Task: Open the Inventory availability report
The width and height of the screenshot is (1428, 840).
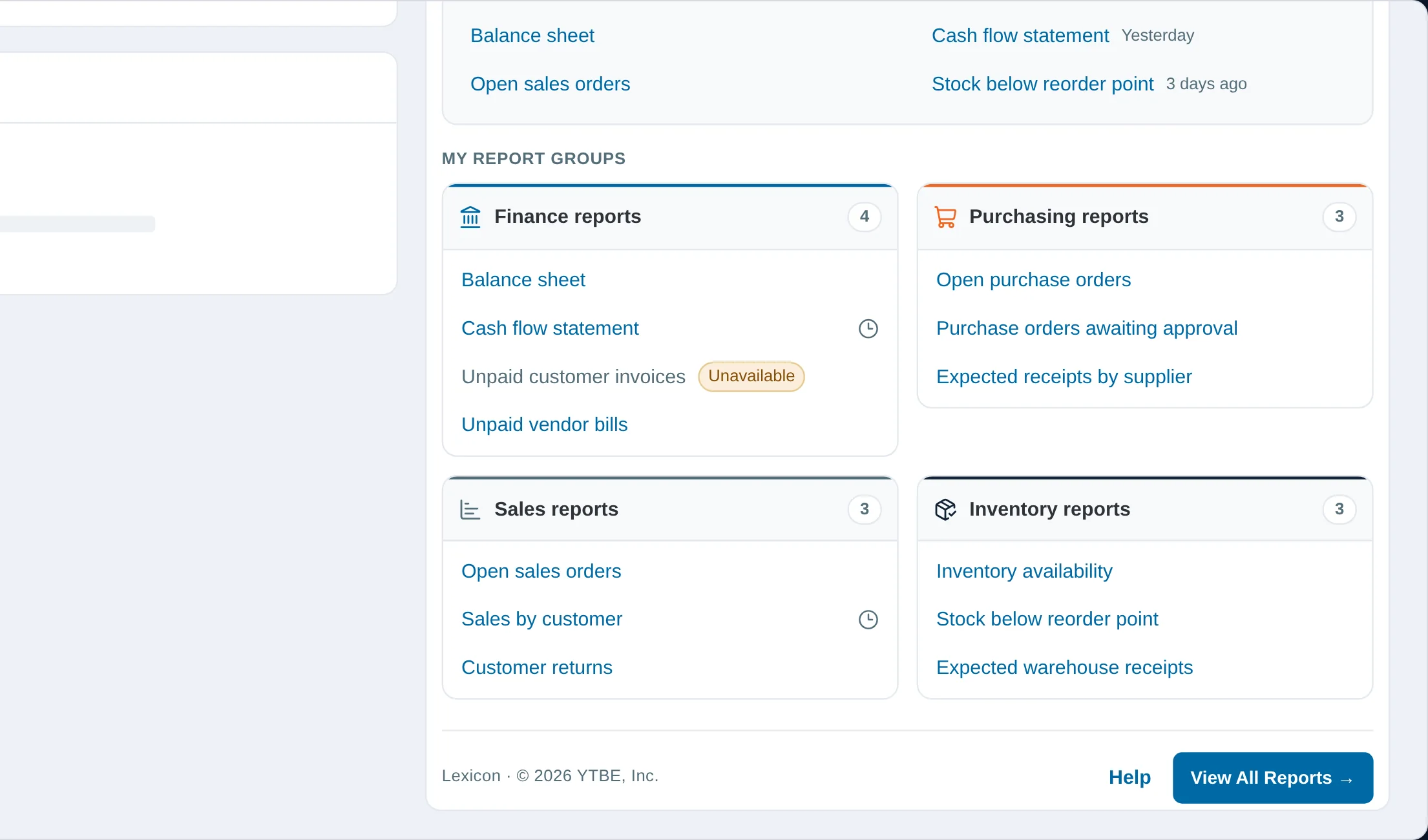Action: point(1024,571)
